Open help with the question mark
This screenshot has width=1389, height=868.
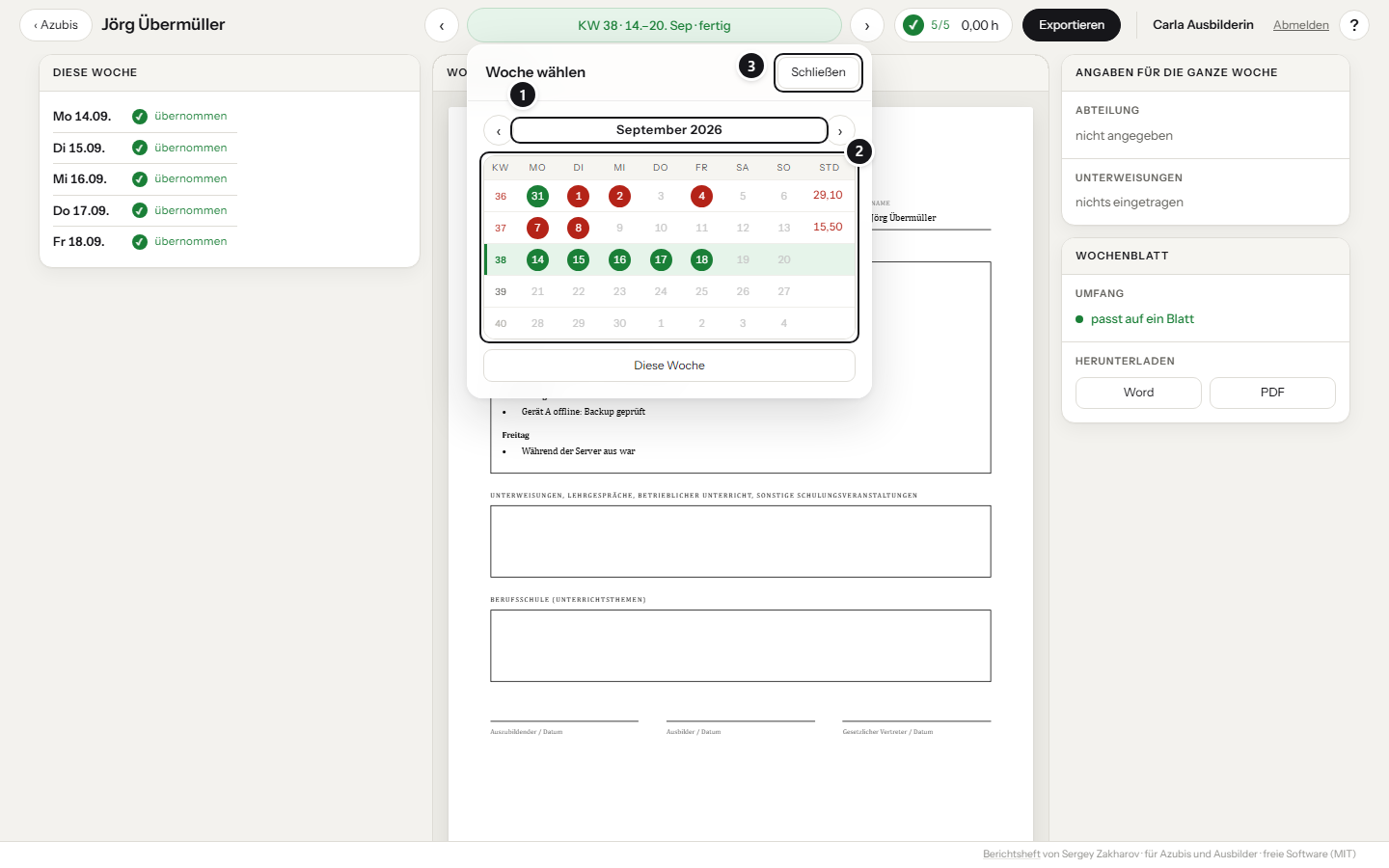coord(1354,25)
